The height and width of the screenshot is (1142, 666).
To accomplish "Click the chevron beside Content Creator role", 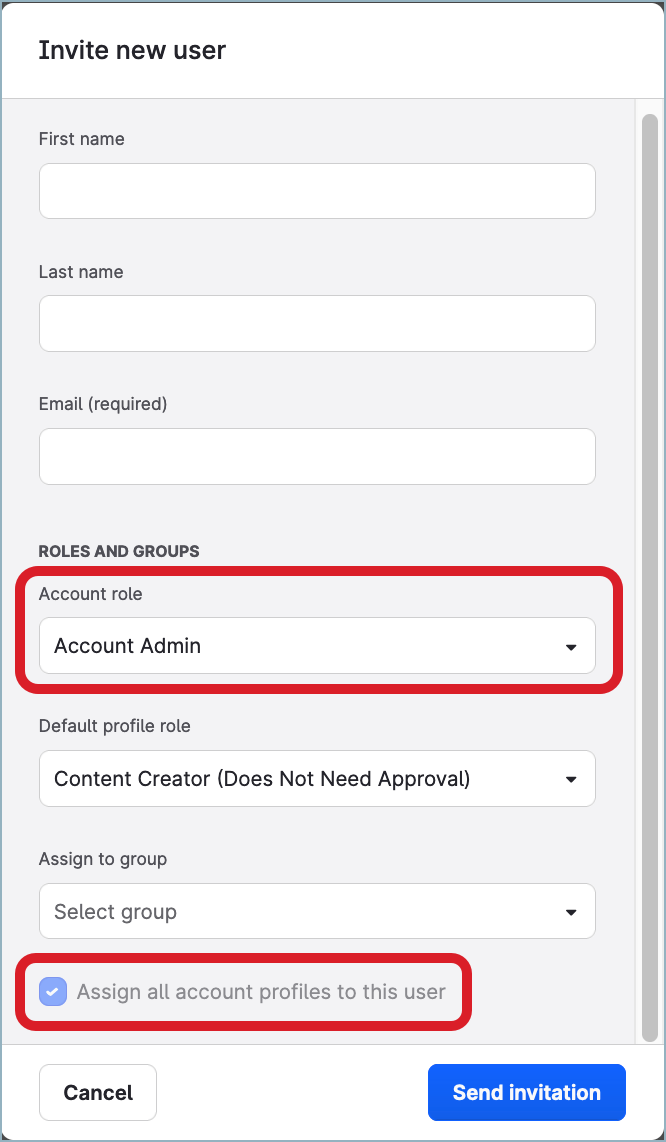I will (571, 778).
